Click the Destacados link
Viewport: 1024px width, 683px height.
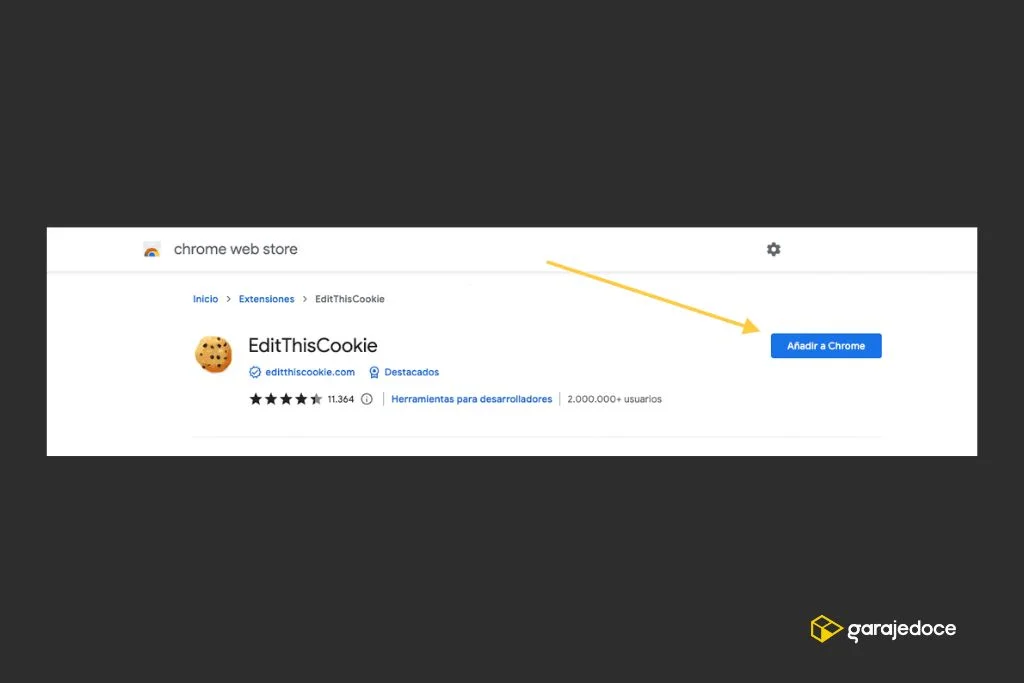click(x=411, y=372)
